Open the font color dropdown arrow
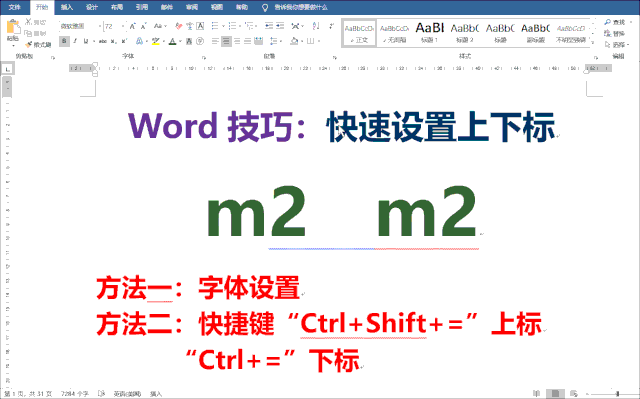 (x=180, y=41)
